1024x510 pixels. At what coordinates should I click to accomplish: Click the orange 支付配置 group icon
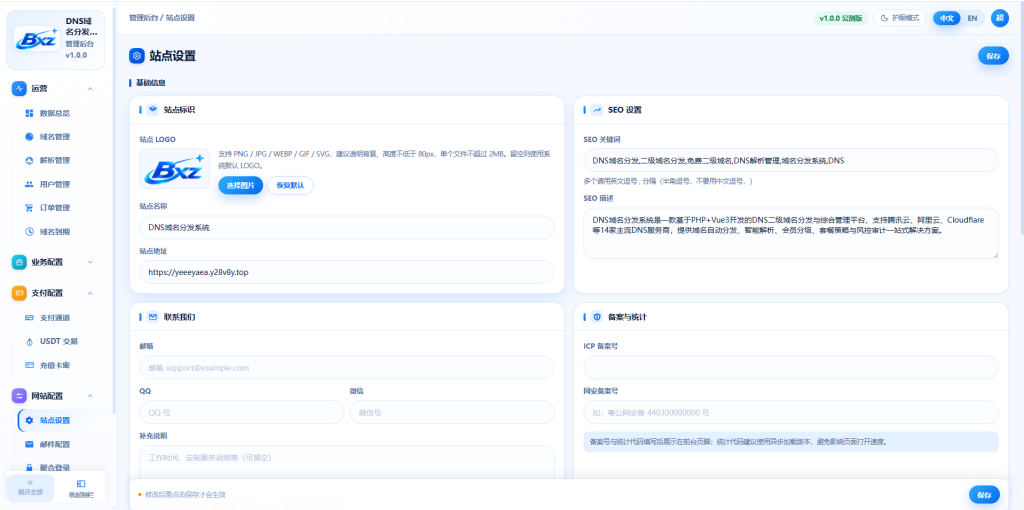(x=20, y=293)
